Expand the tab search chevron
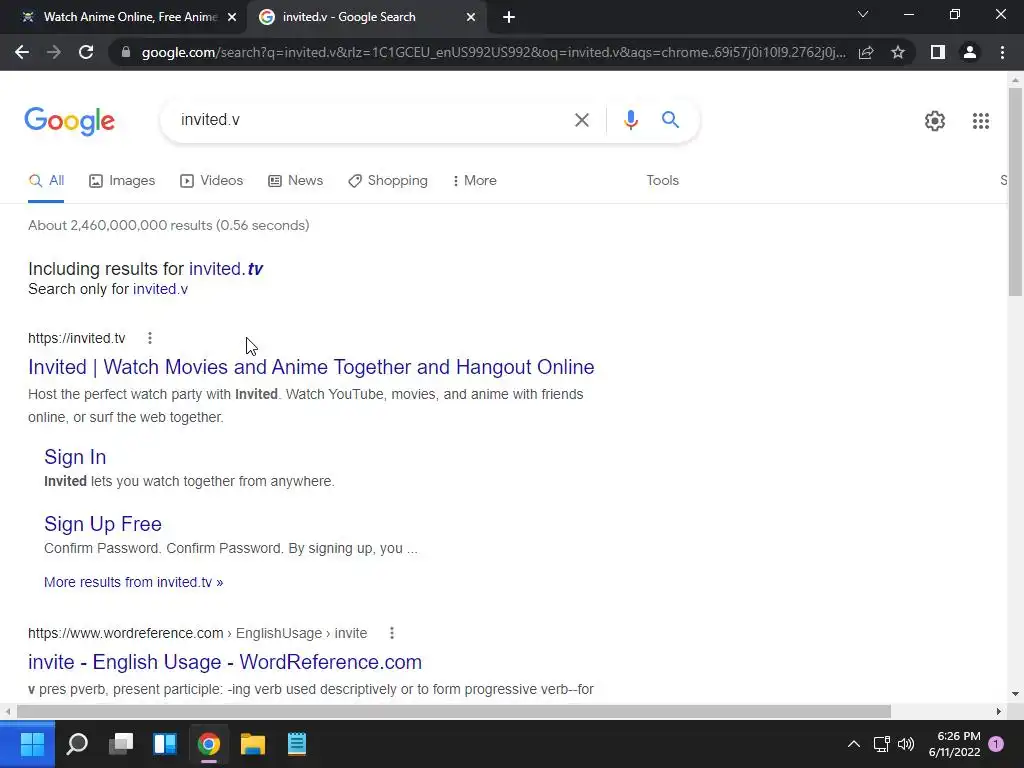1024x768 pixels. [x=863, y=14]
